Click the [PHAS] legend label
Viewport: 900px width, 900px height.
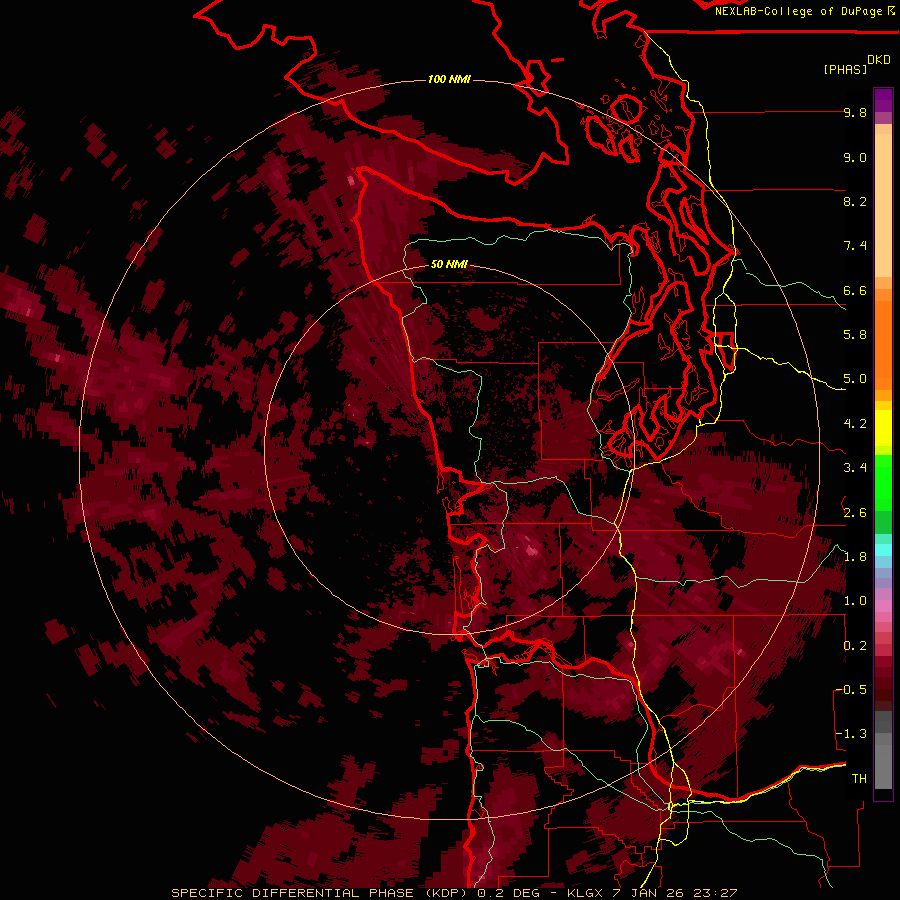coord(845,69)
